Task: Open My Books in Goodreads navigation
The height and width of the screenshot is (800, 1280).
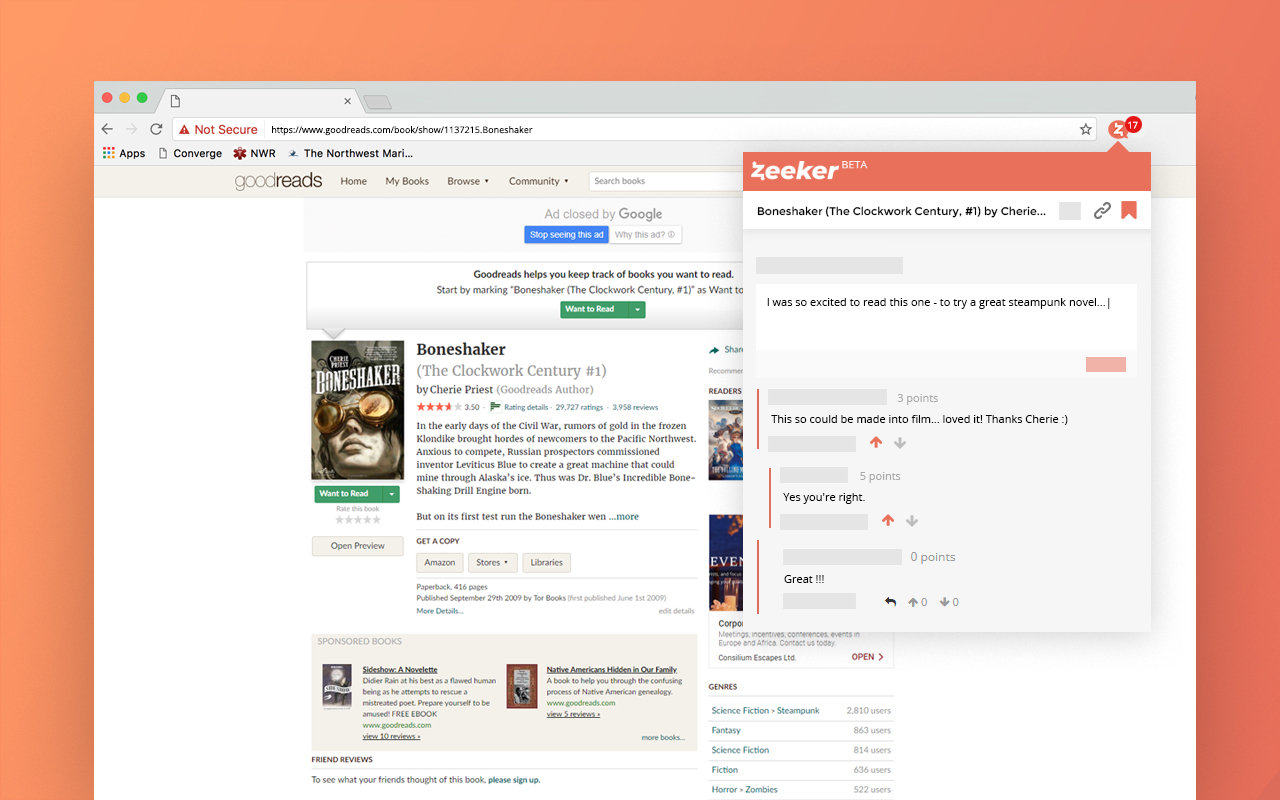Action: pyautogui.click(x=407, y=181)
